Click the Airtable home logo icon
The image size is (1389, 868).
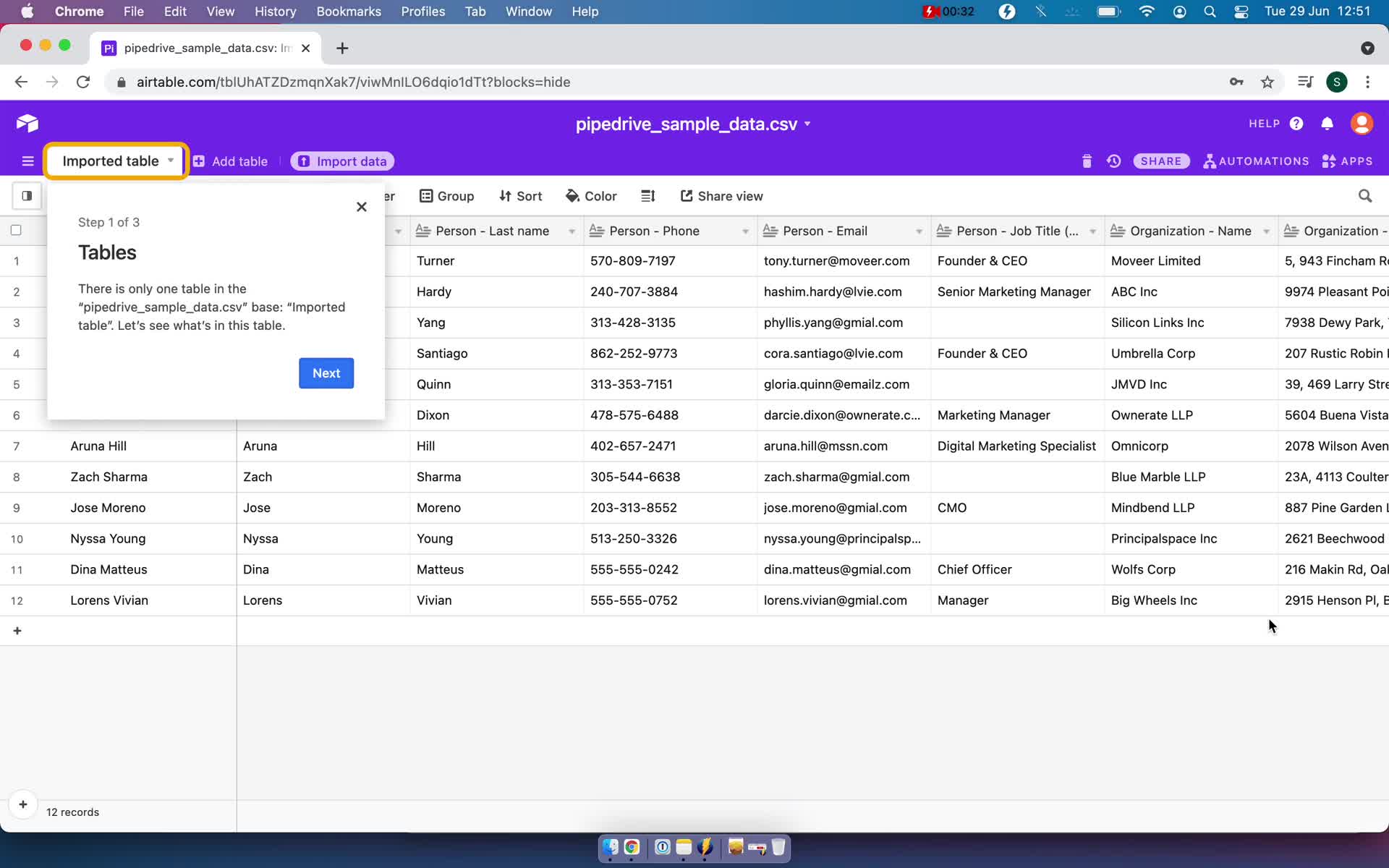[x=27, y=124]
